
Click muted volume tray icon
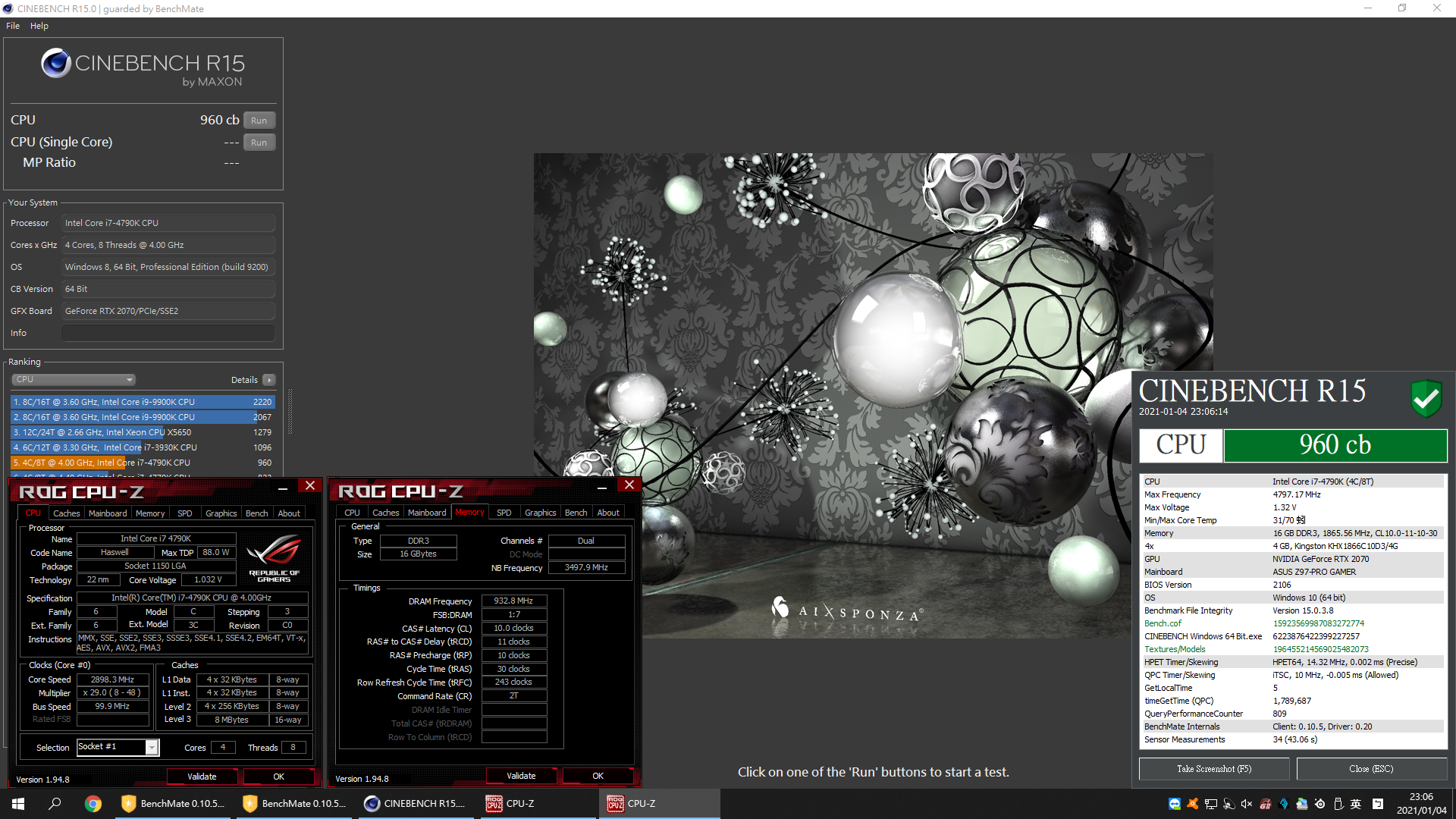(x=1247, y=804)
